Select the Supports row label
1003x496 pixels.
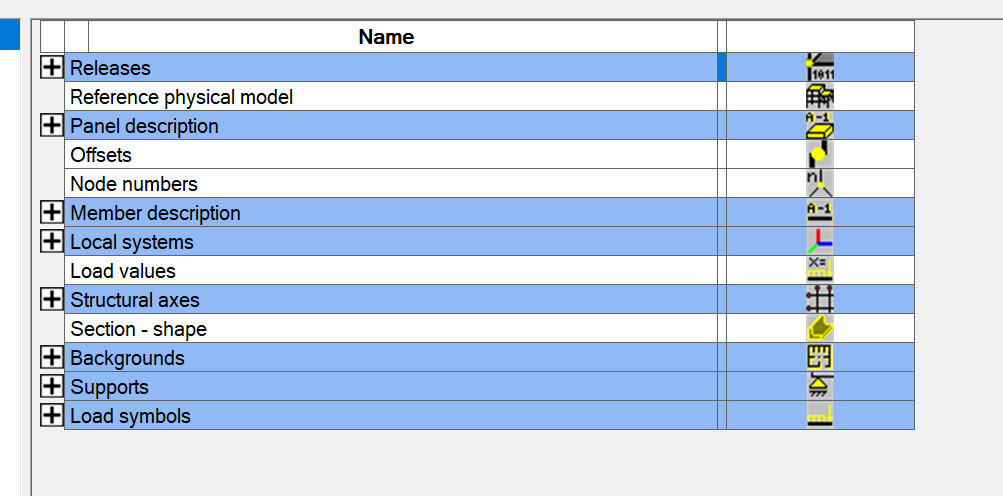tap(109, 387)
